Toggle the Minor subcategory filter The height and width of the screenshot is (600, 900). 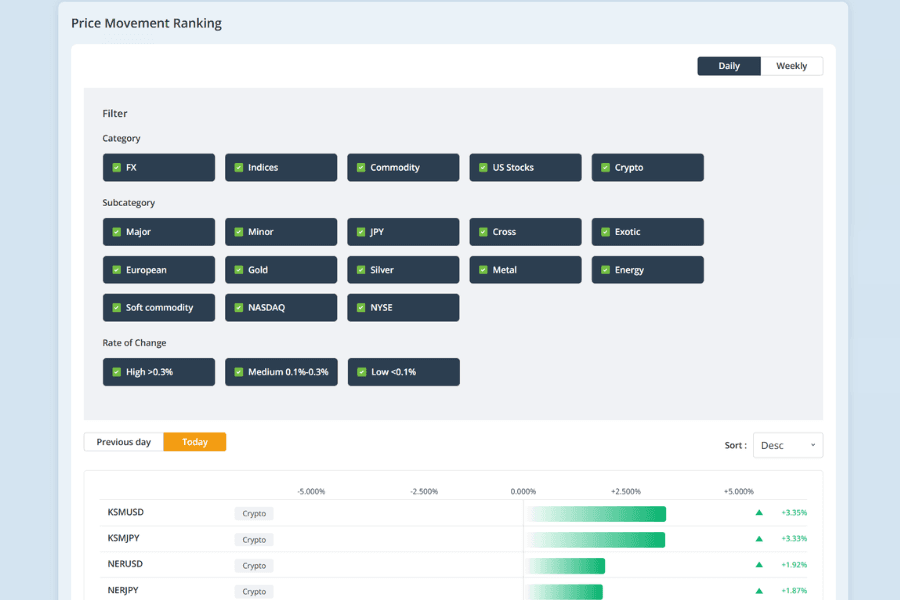coord(281,232)
